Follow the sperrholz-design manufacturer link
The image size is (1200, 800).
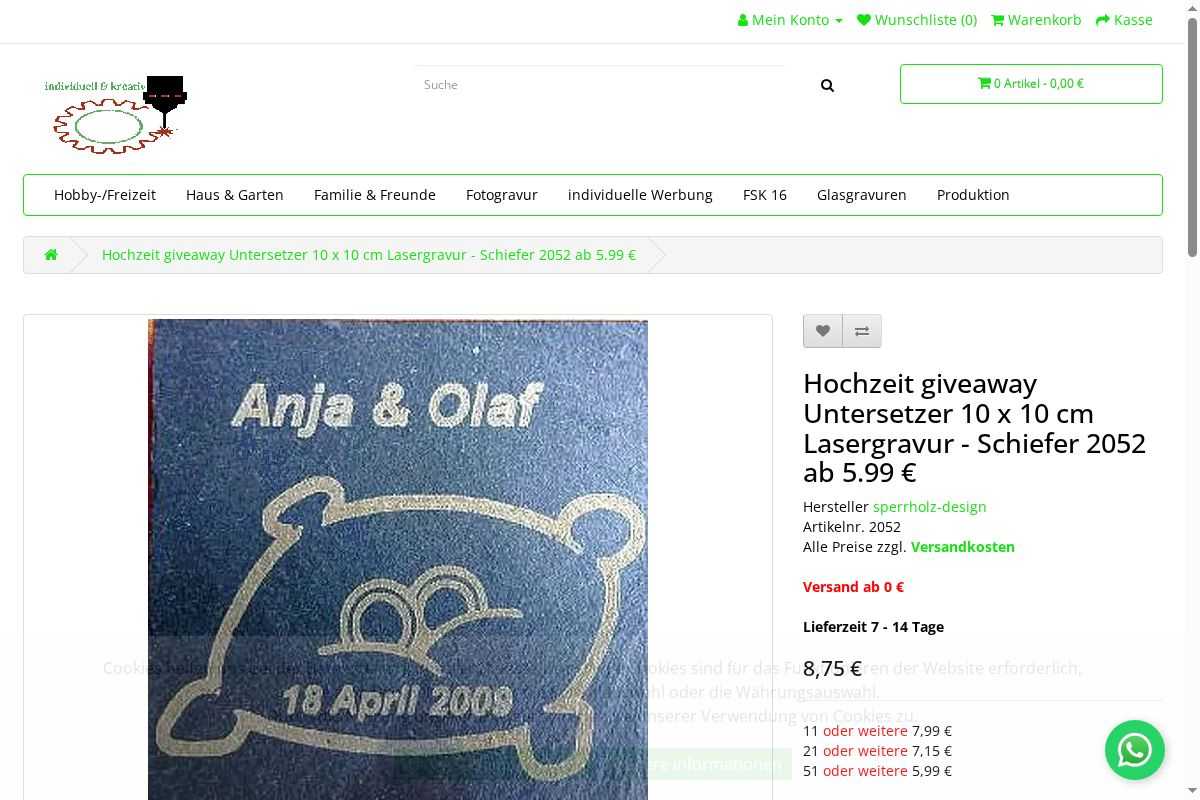click(930, 507)
